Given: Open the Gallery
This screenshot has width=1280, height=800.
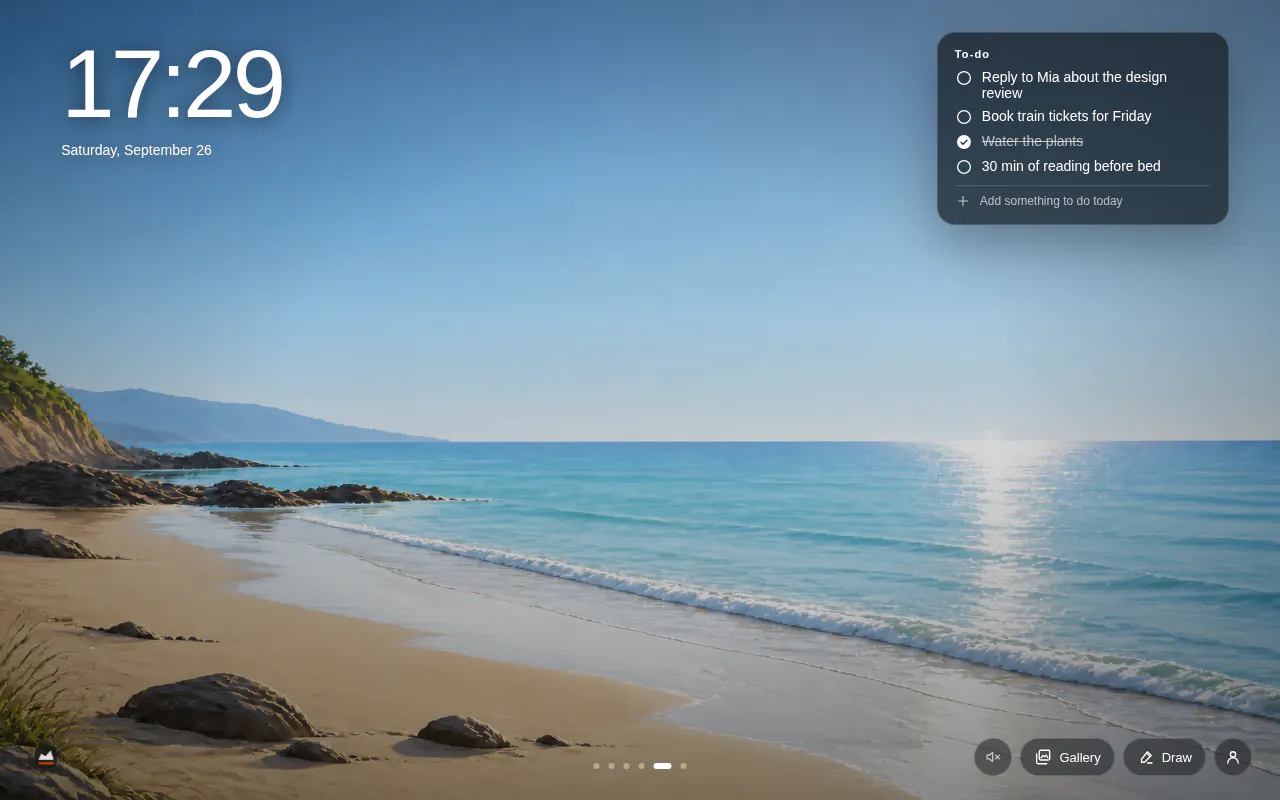Looking at the screenshot, I should point(1067,757).
